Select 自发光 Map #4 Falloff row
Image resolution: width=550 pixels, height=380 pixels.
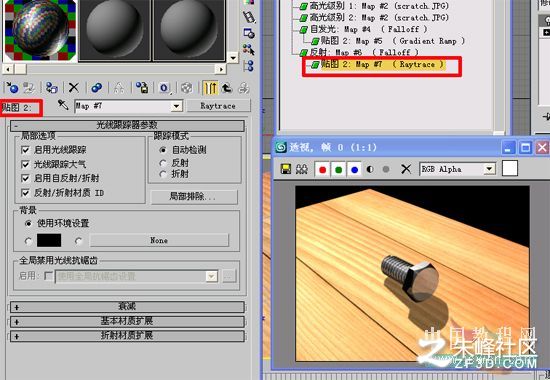pos(363,29)
